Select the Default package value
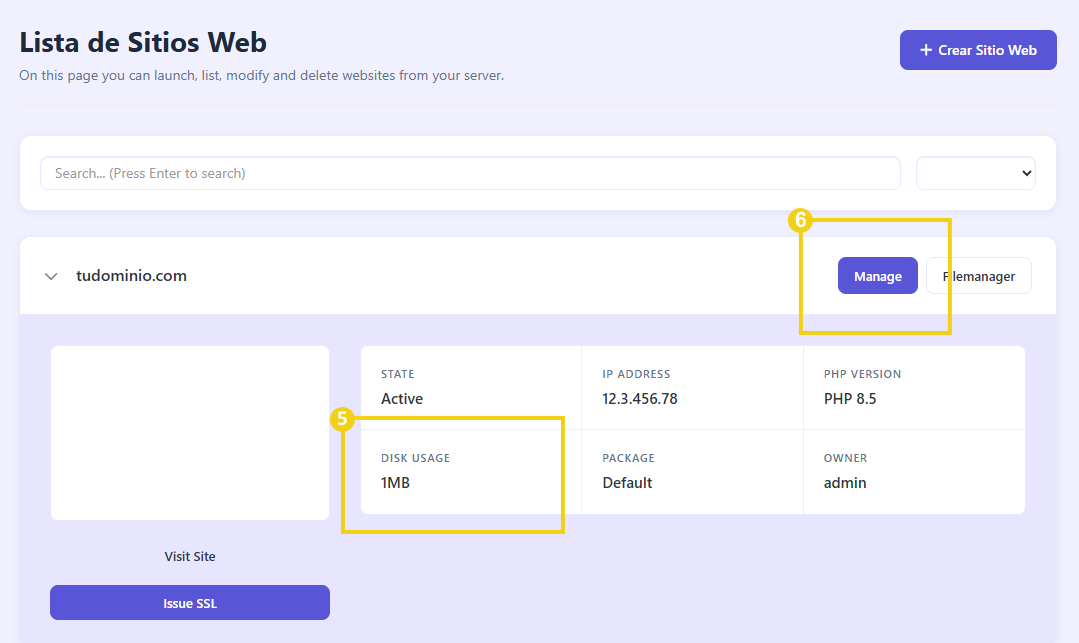This screenshot has width=1079, height=643. tap(627, 483)
